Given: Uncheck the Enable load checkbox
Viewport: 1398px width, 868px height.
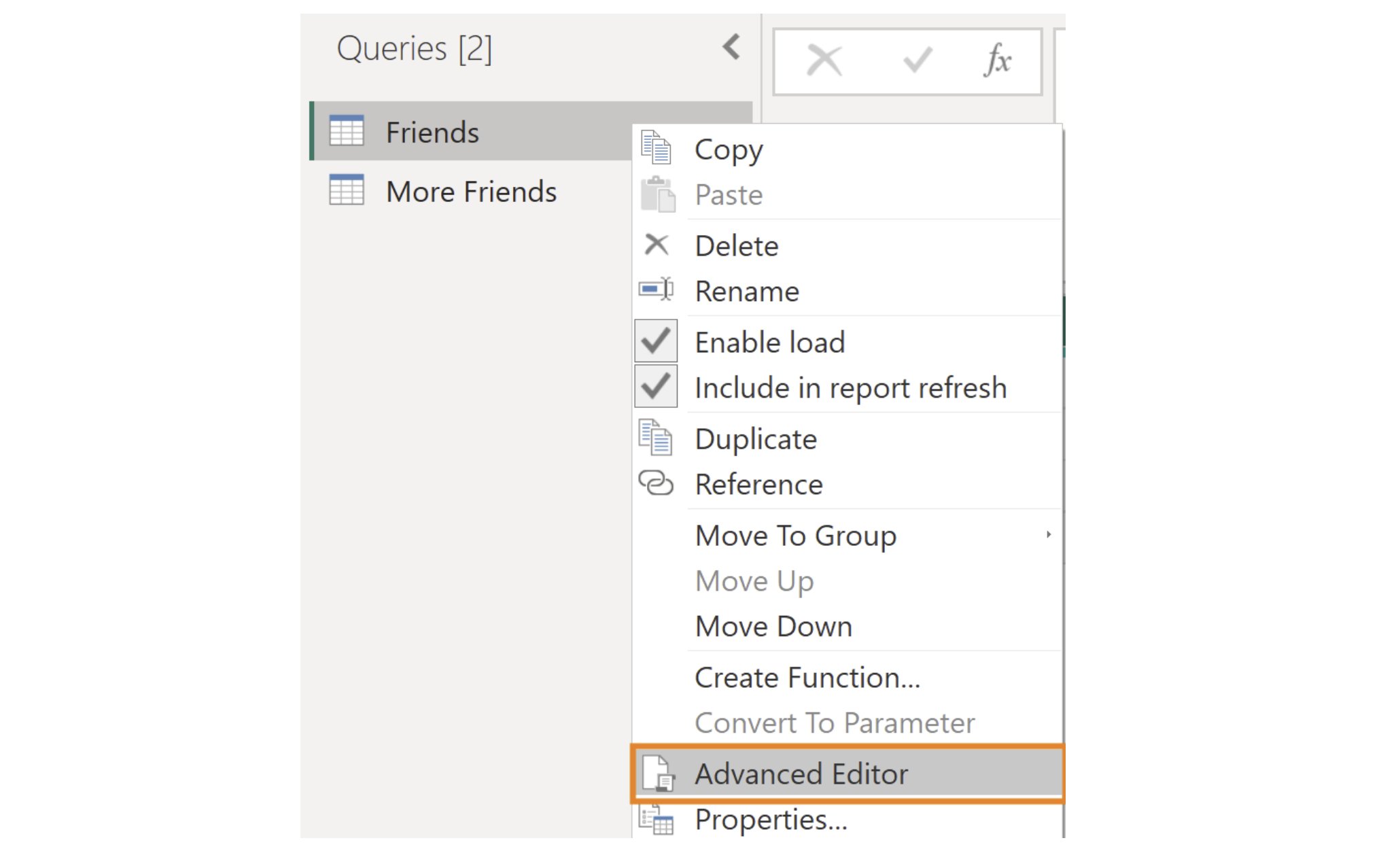Looking at the screenshot, I should pyautogui.click(x=656, y=341).
